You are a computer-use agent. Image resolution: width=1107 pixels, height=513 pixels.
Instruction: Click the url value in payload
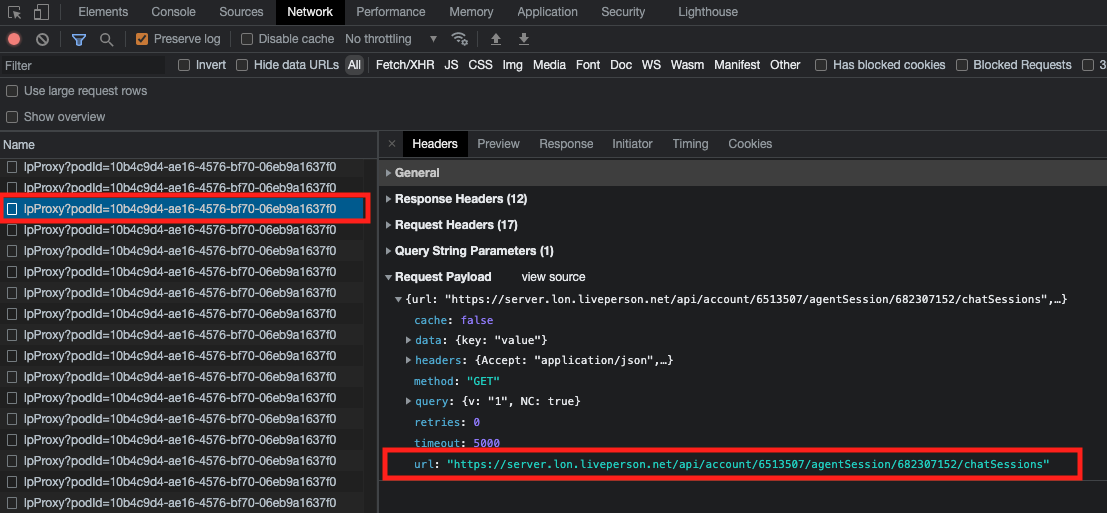coord(748,464)
